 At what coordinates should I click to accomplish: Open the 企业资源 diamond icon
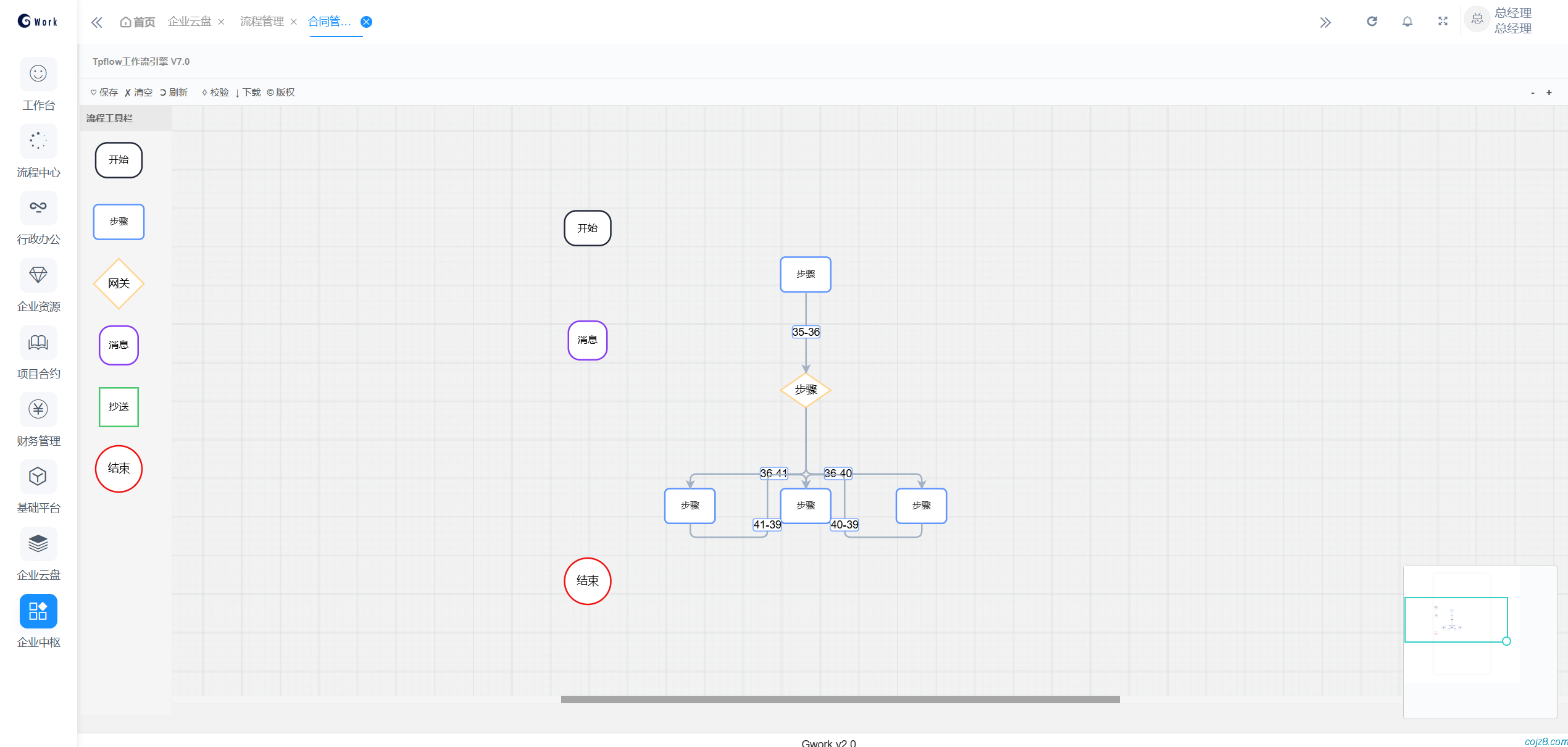(38, 275)
